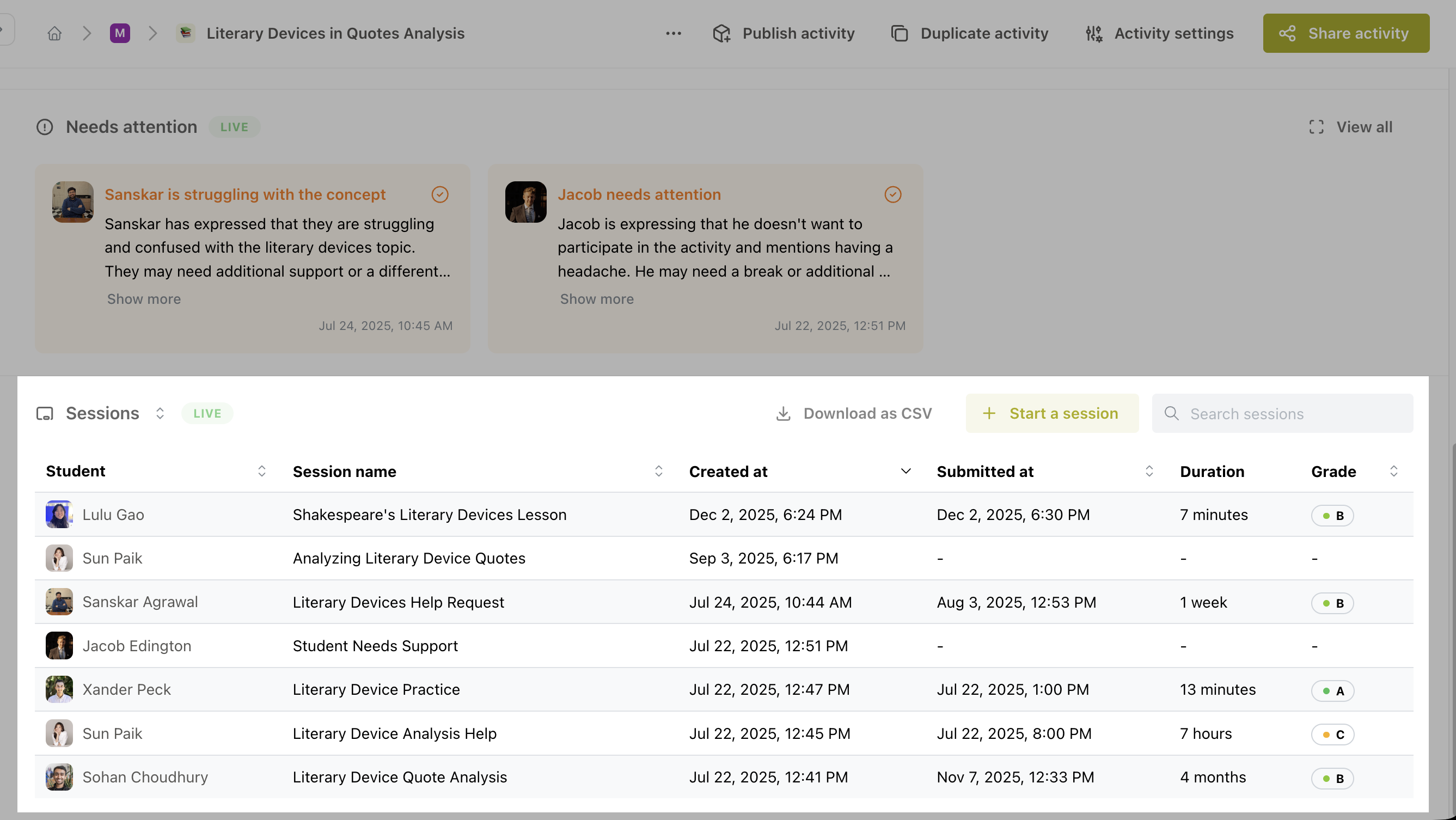Click the Duration column header
The width and height of the screenshot is (1456, 820).
click(x=1212, y=472)
